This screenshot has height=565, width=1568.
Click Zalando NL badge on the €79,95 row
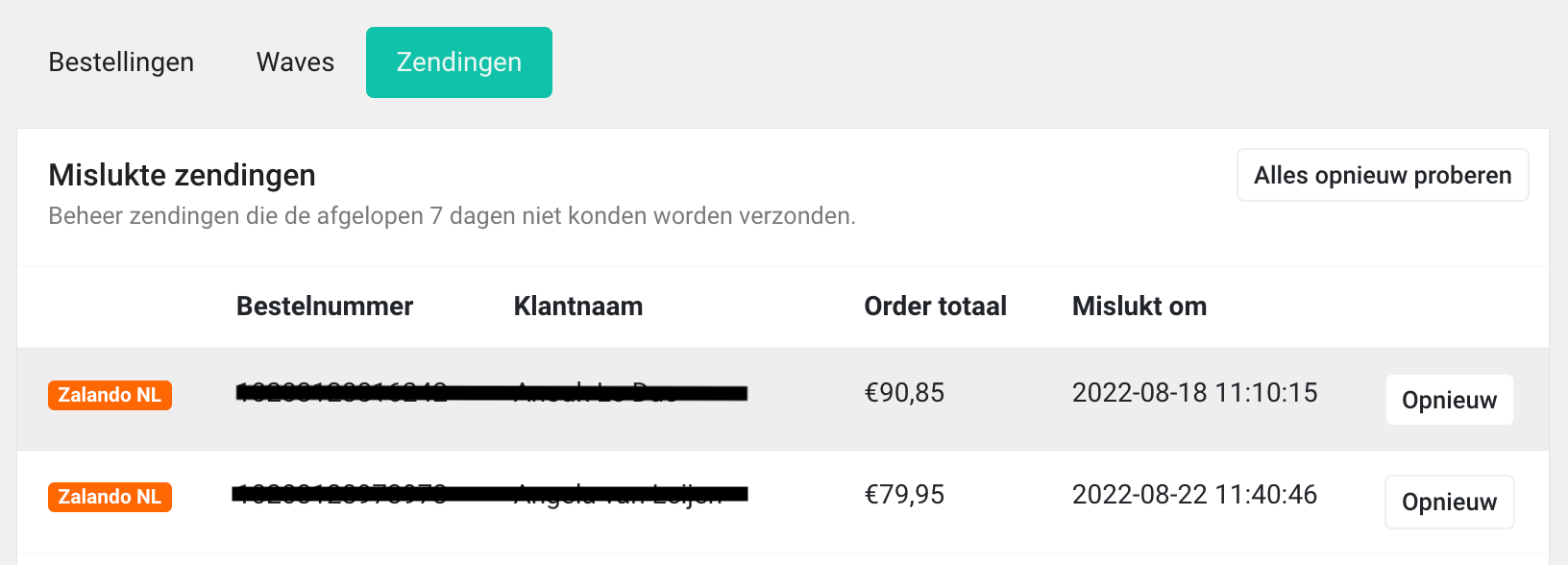pyautogui.click(x=110, y=497)
